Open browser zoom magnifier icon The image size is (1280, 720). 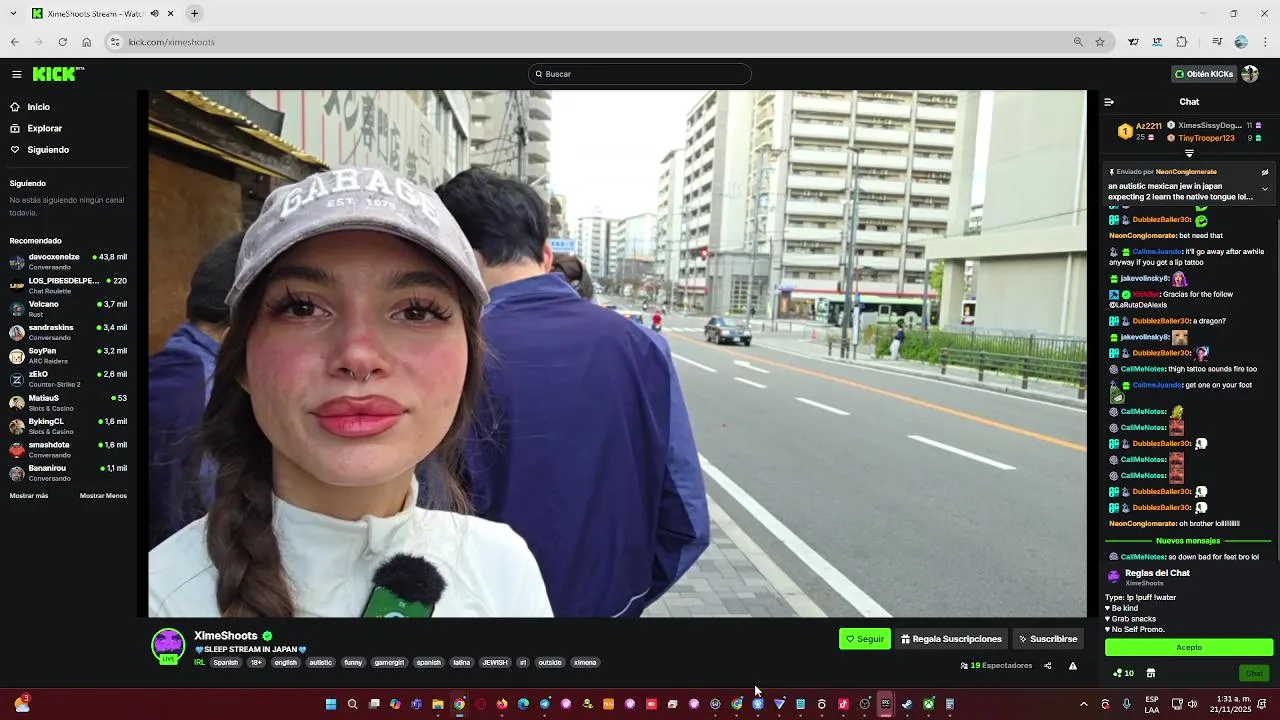1078,42
